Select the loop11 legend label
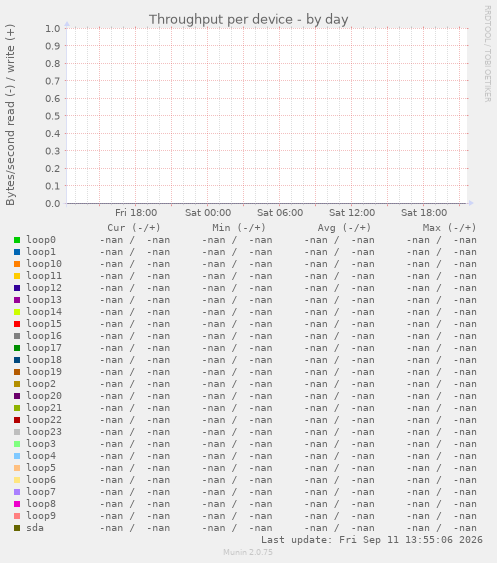This screenshot has height=563, width=497. pyautogui.click(x=44, y=276)
